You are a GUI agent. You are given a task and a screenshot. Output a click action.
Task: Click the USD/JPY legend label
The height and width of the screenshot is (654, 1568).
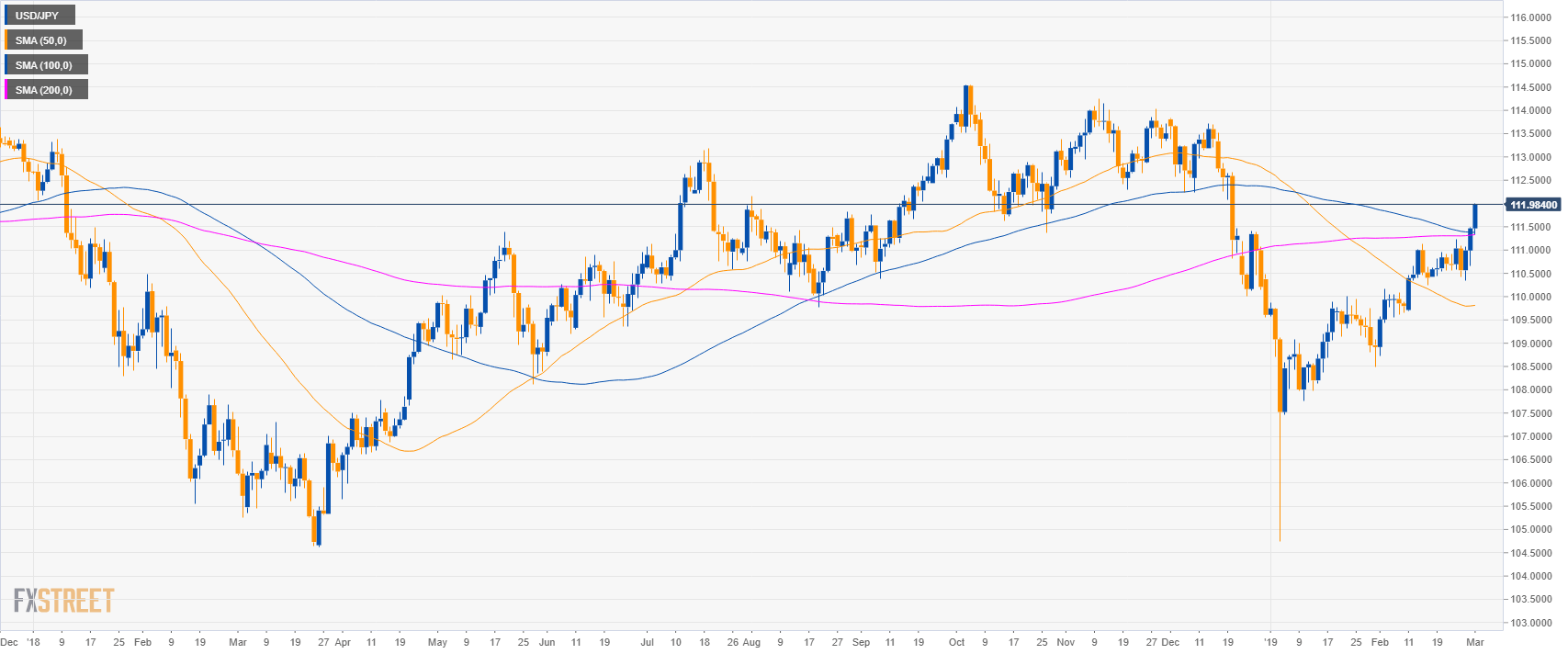[38, 16]
